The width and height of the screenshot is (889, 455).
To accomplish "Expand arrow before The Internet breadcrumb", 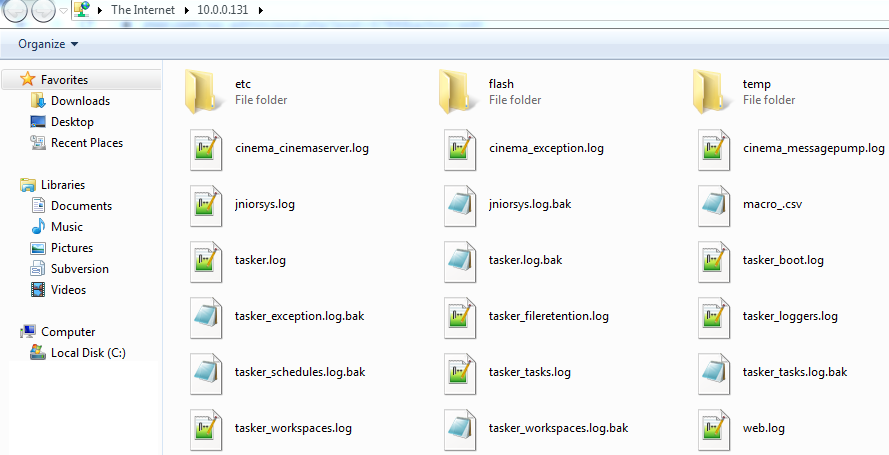I will [x=100, y=10].
